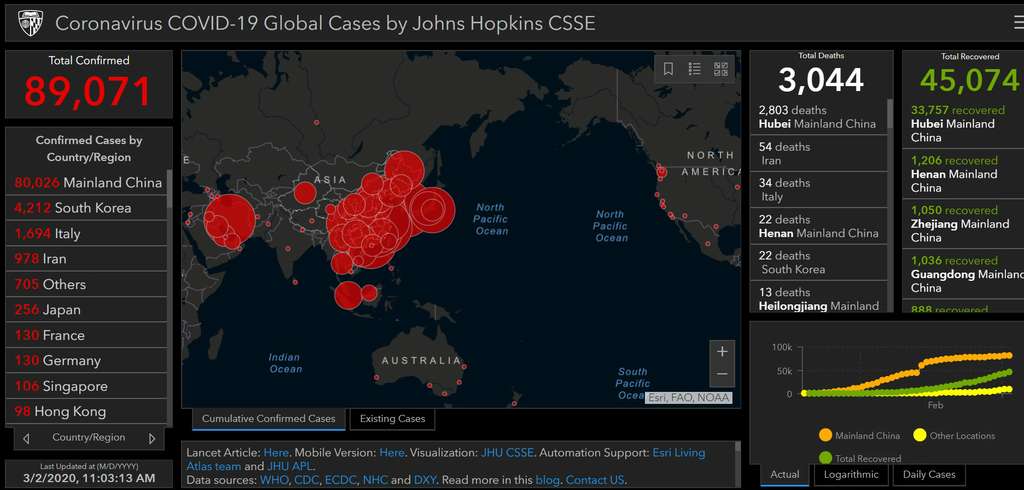Show the map legend list icon

coord(694,69)
